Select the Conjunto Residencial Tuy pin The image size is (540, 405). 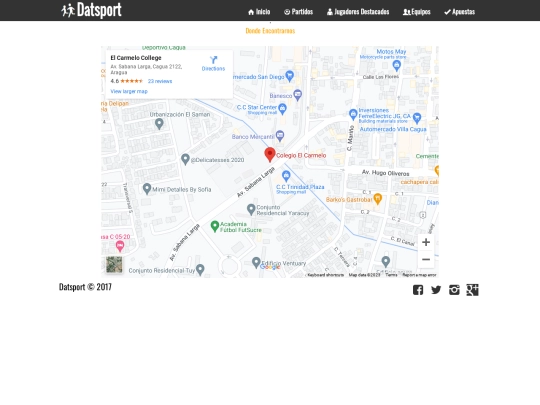pyautogui.click(x=200, y=269)
